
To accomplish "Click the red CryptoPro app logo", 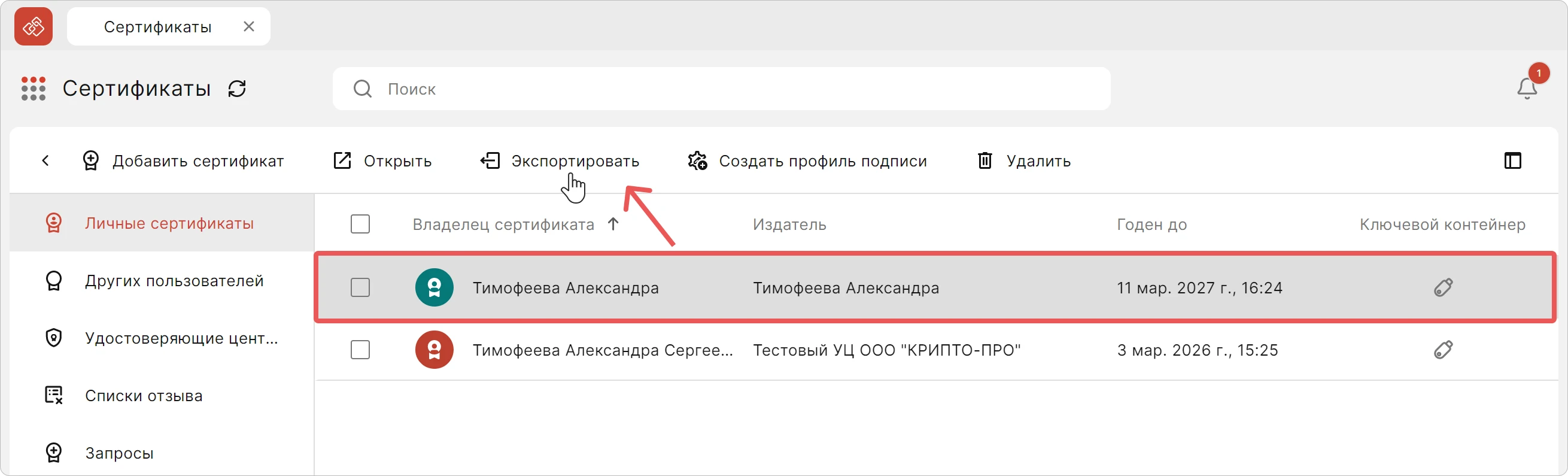I will (34, 26).
